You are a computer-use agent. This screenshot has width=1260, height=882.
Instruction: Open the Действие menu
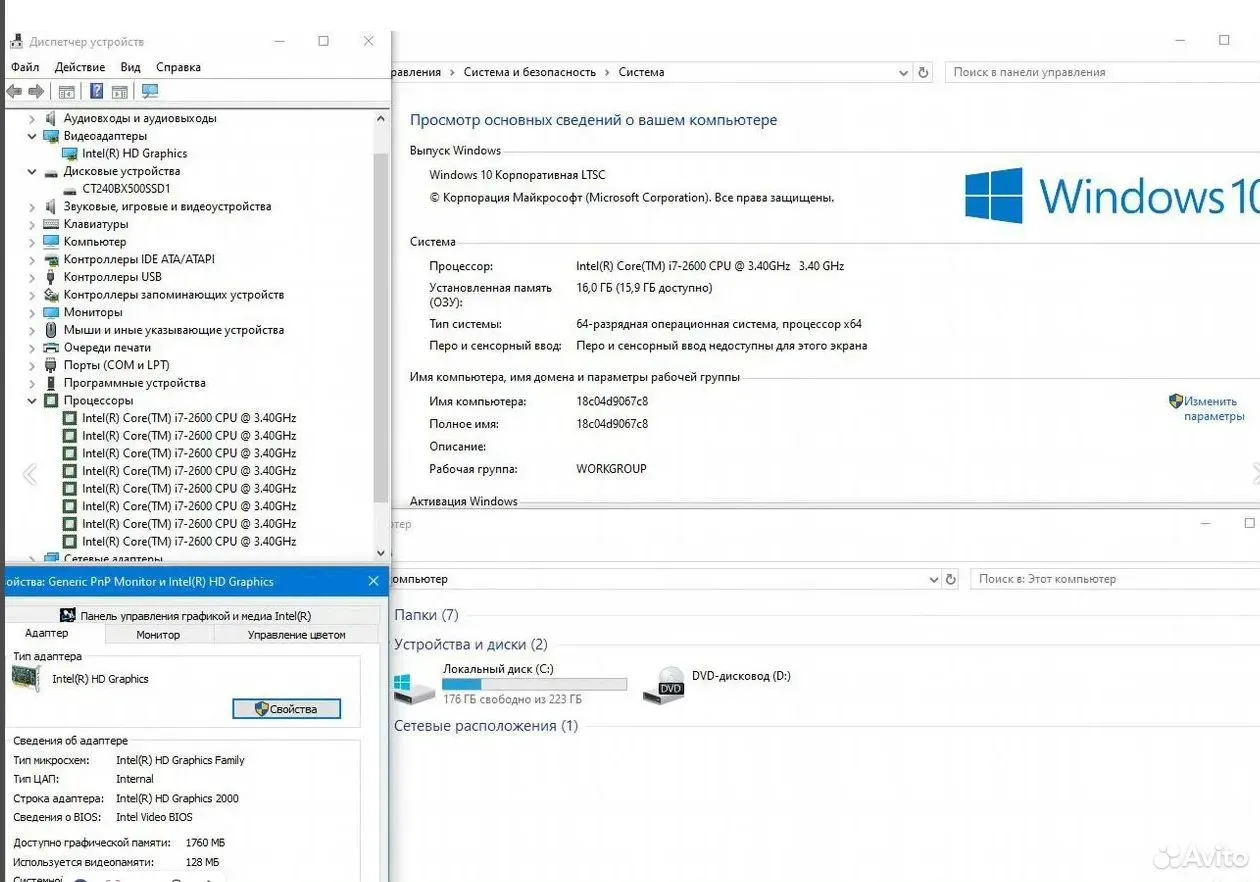click(x=80, y=67)
